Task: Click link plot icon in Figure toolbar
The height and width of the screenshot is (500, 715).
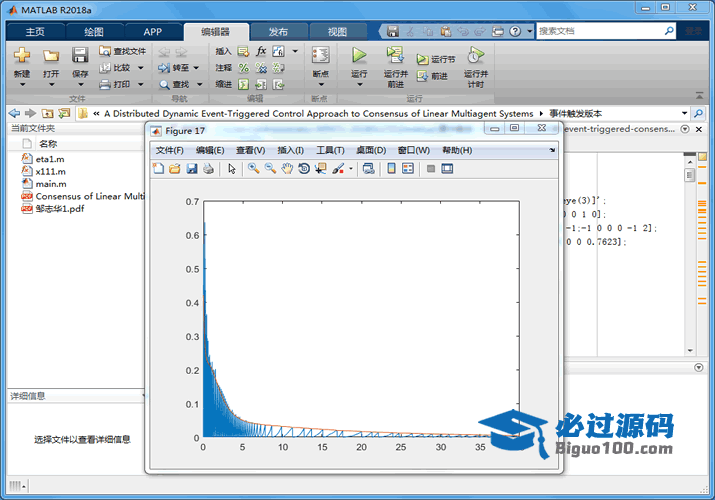Action: 368,169
